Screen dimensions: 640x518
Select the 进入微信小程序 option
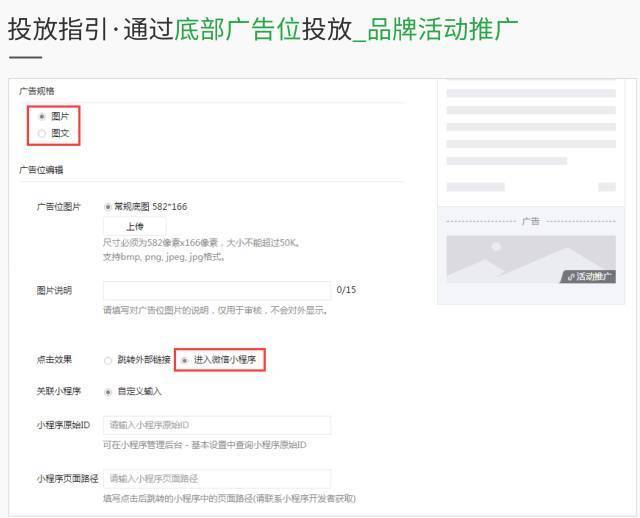(x=184, y=360)
